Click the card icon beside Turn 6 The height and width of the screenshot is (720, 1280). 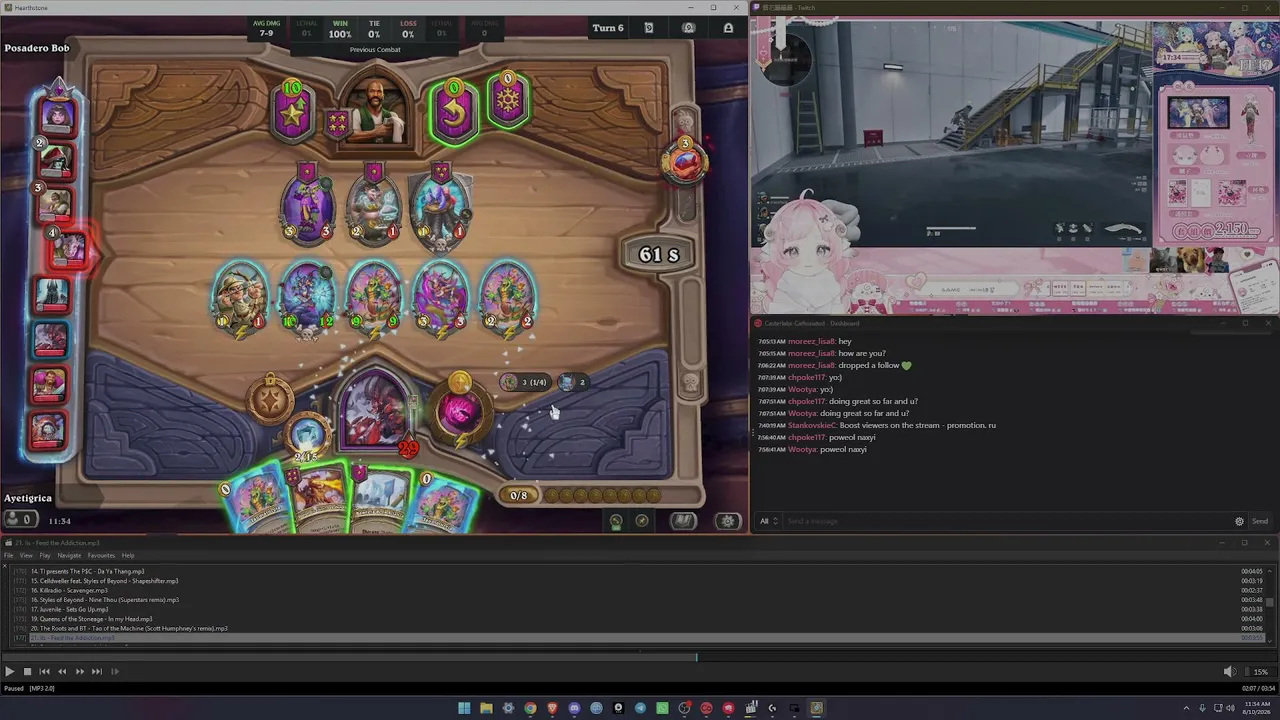point(649,28)
